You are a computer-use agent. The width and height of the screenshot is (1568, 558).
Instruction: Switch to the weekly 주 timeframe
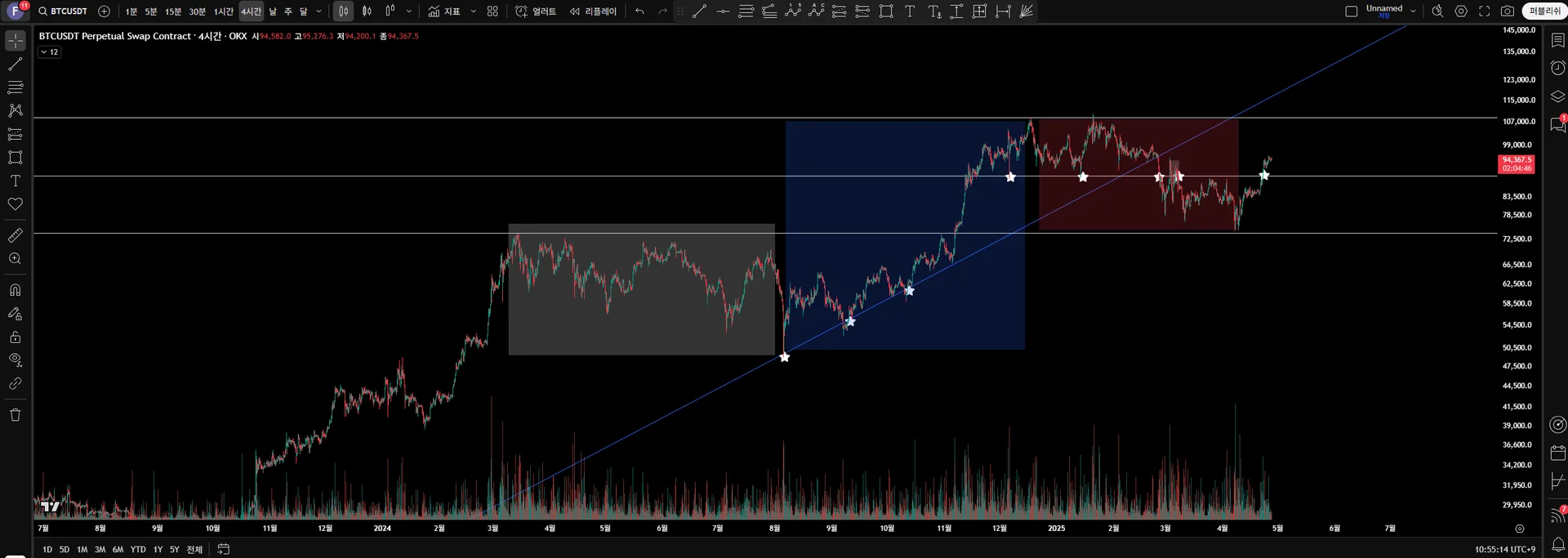[288, 11]
